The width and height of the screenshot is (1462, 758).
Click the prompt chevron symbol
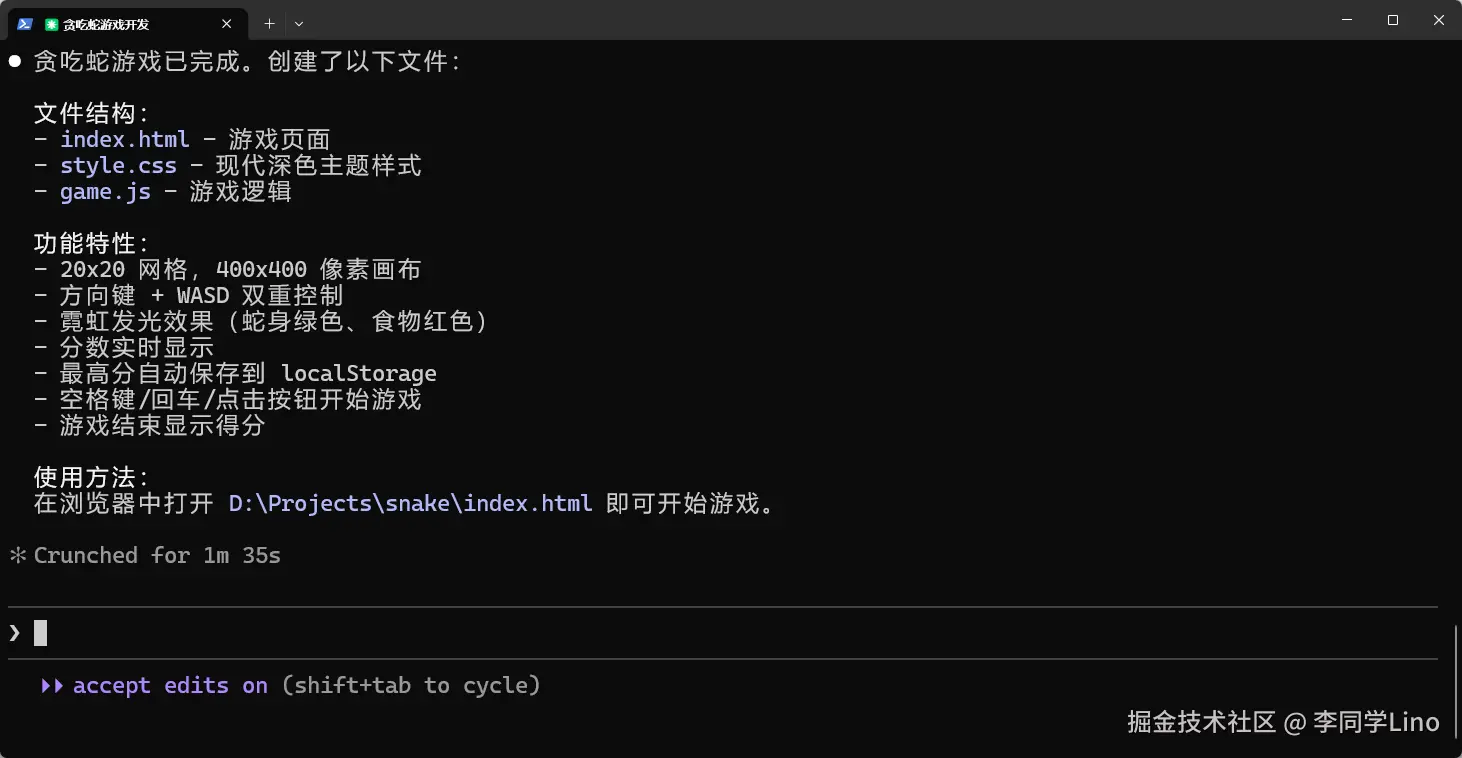tap(15, 633)
